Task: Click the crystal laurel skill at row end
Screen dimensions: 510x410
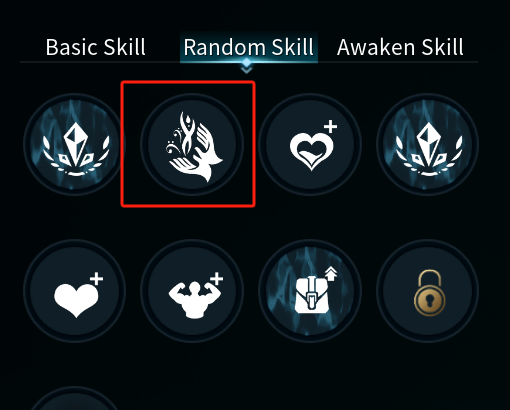Action: coord(428,144)
